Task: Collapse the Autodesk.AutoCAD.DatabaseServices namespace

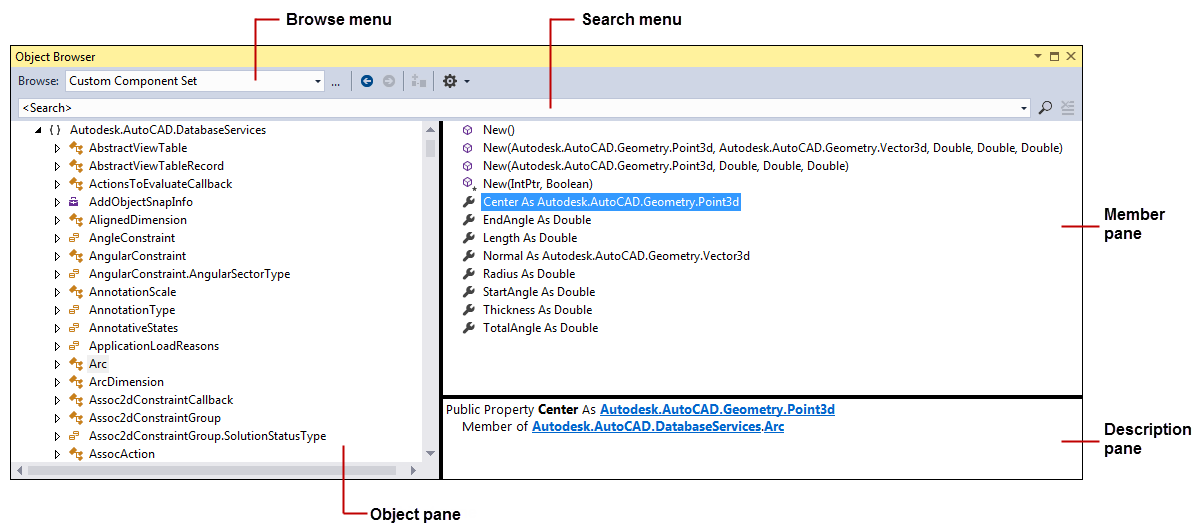Action: [38, 130]
